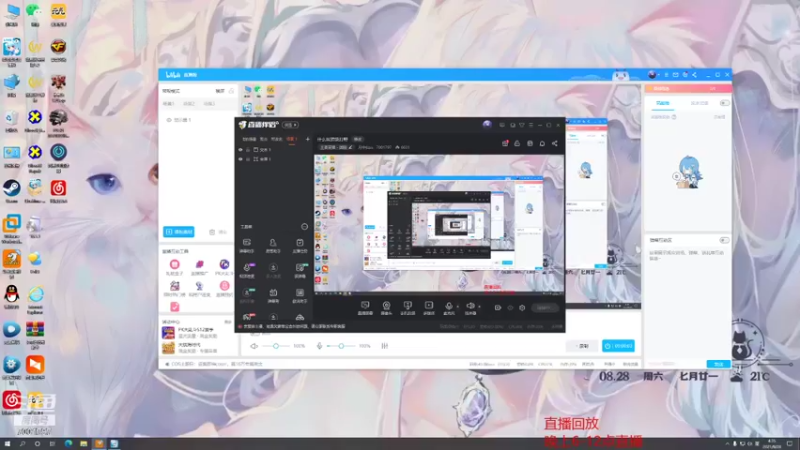Image resolution: width=800 pixels, height=450 pixels.
Task: Select the second scene tab in bilibili streamer
Action: (189, 104)
